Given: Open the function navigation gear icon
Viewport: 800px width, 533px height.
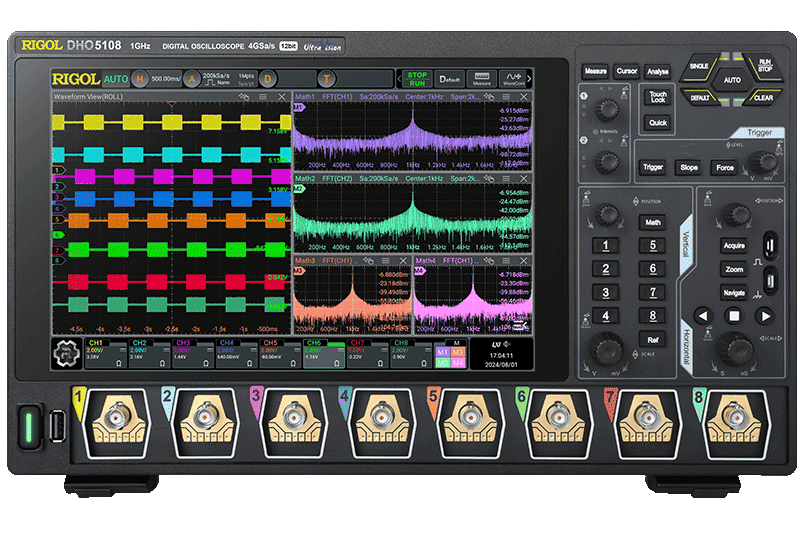Looking at the screenshot, I should [70, 353].
